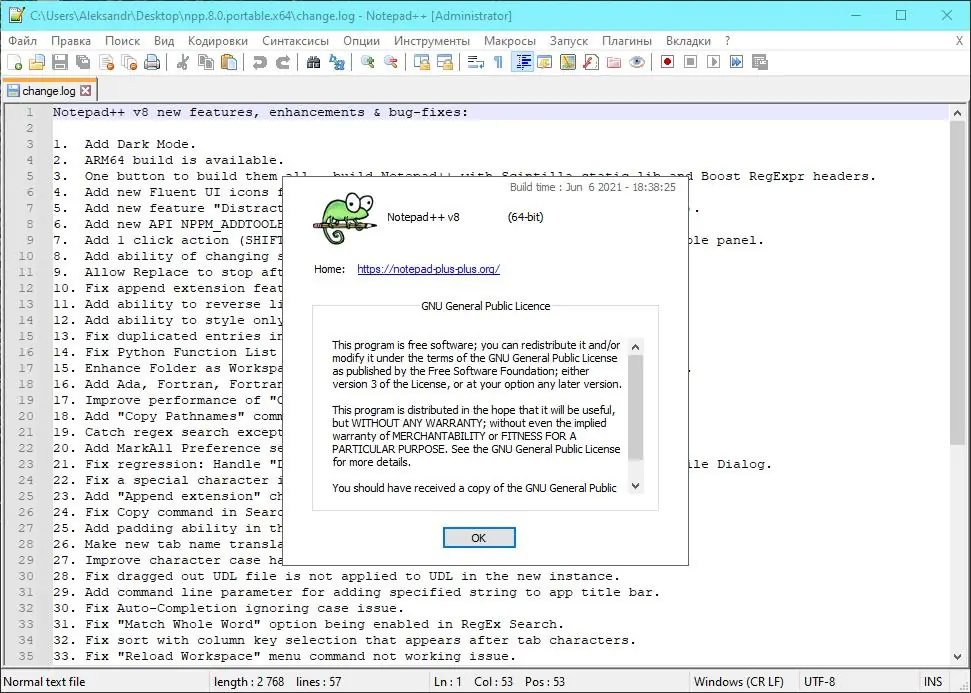Screen dimensions: 971x693
Task: Start macro recording with red dot icon
Action: [x=668, y=61]
